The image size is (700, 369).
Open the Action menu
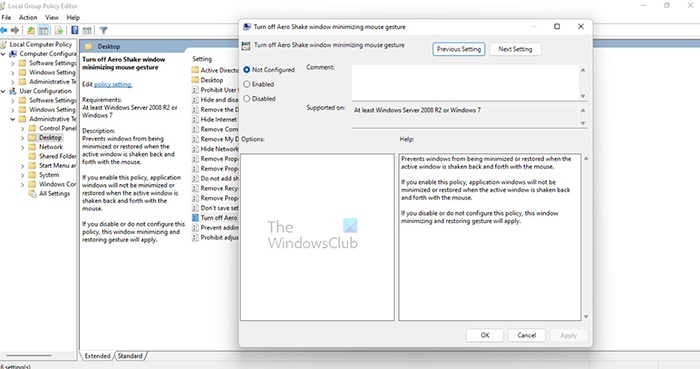28,17
